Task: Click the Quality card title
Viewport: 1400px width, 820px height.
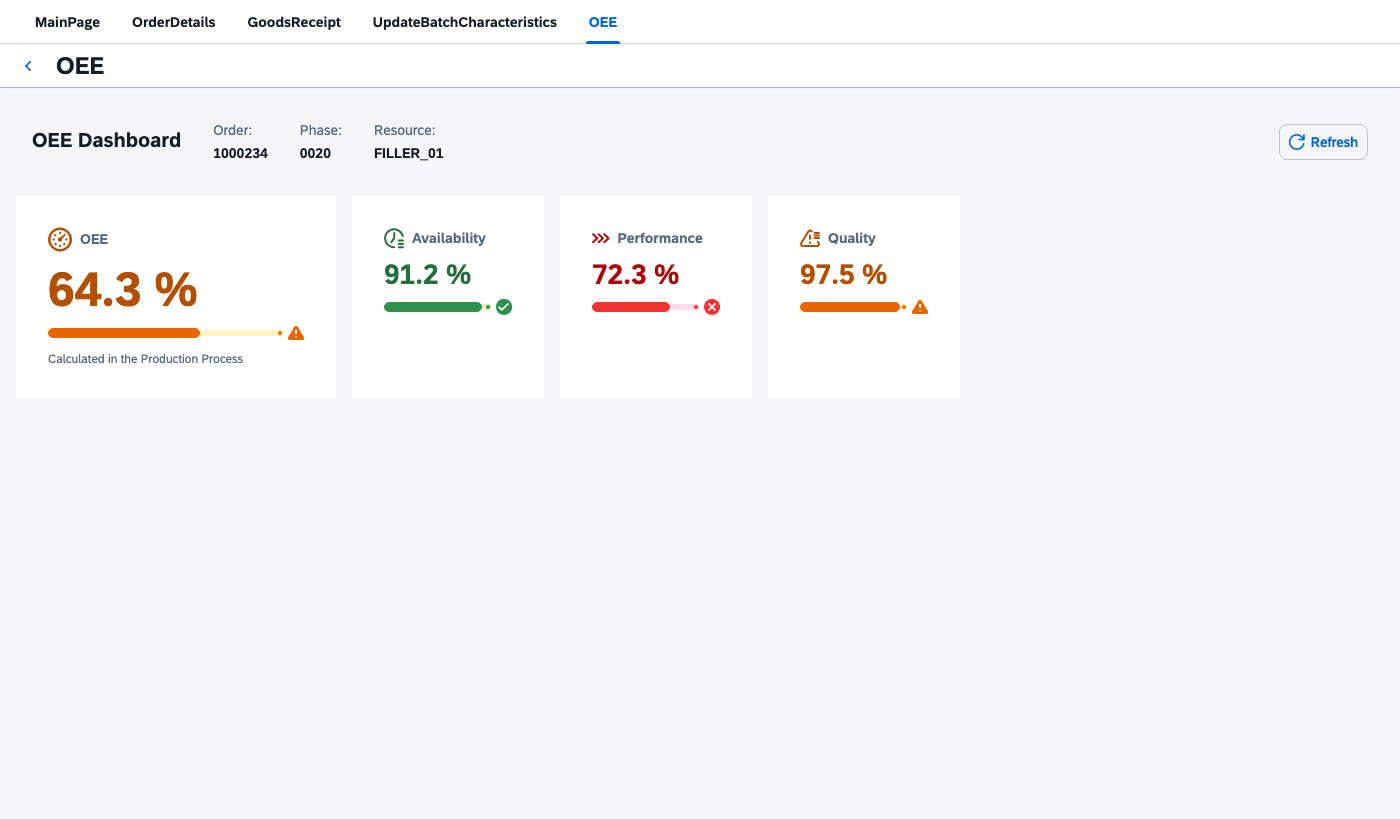Action: coord(852,238)
